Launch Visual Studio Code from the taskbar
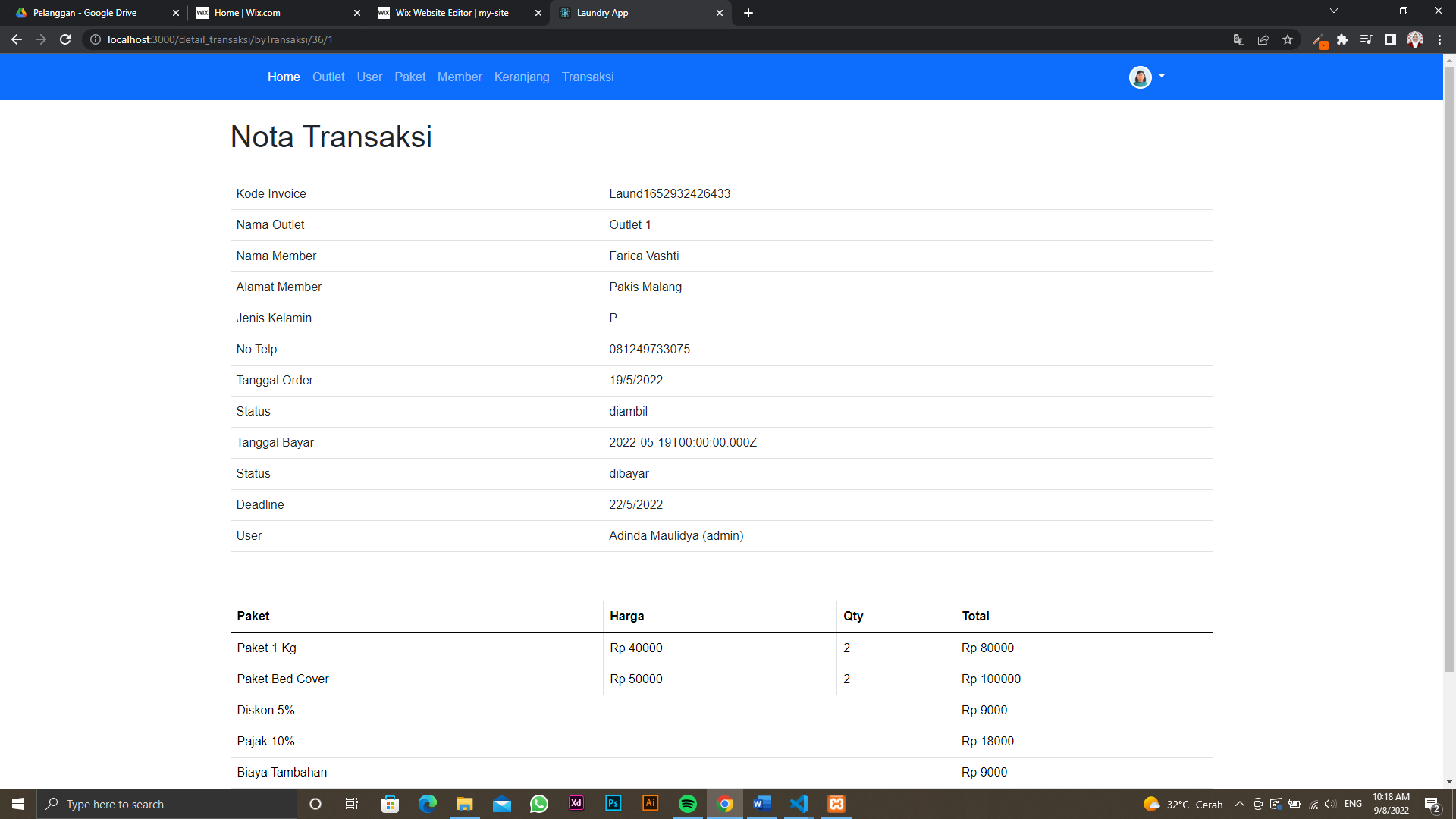Viewport: 1456px width, 819px height. (x=799, y=804)
